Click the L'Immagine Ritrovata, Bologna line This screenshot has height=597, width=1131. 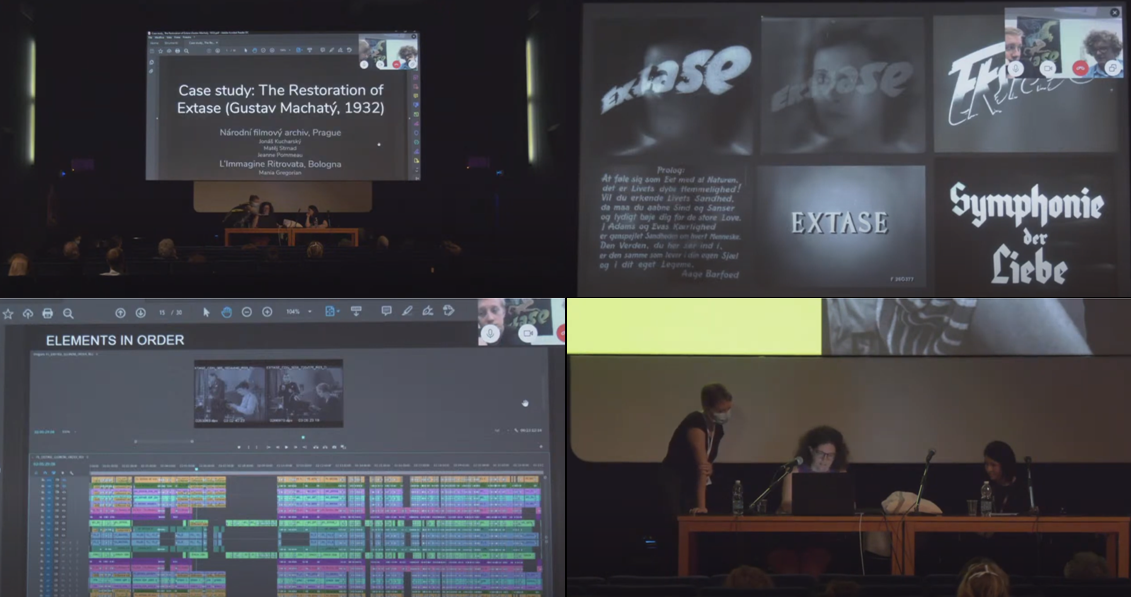pyautogui.click(x=281, y=164)
